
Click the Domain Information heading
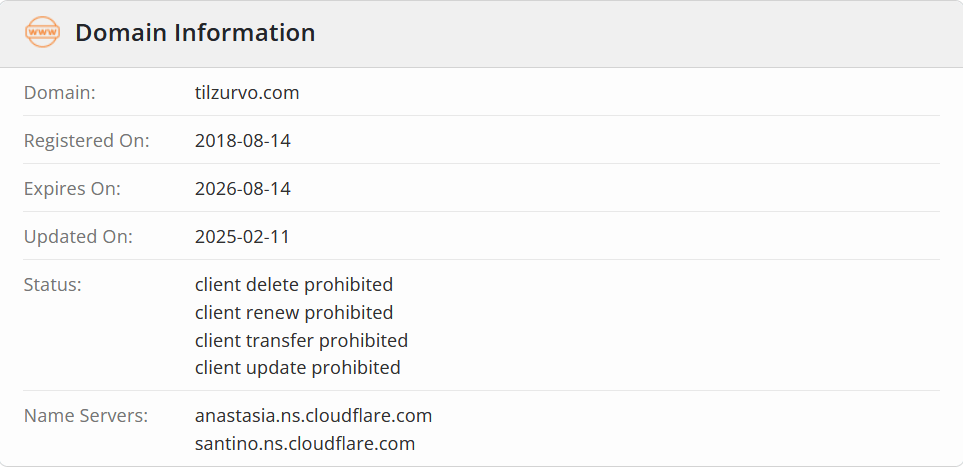click(195, 33)
